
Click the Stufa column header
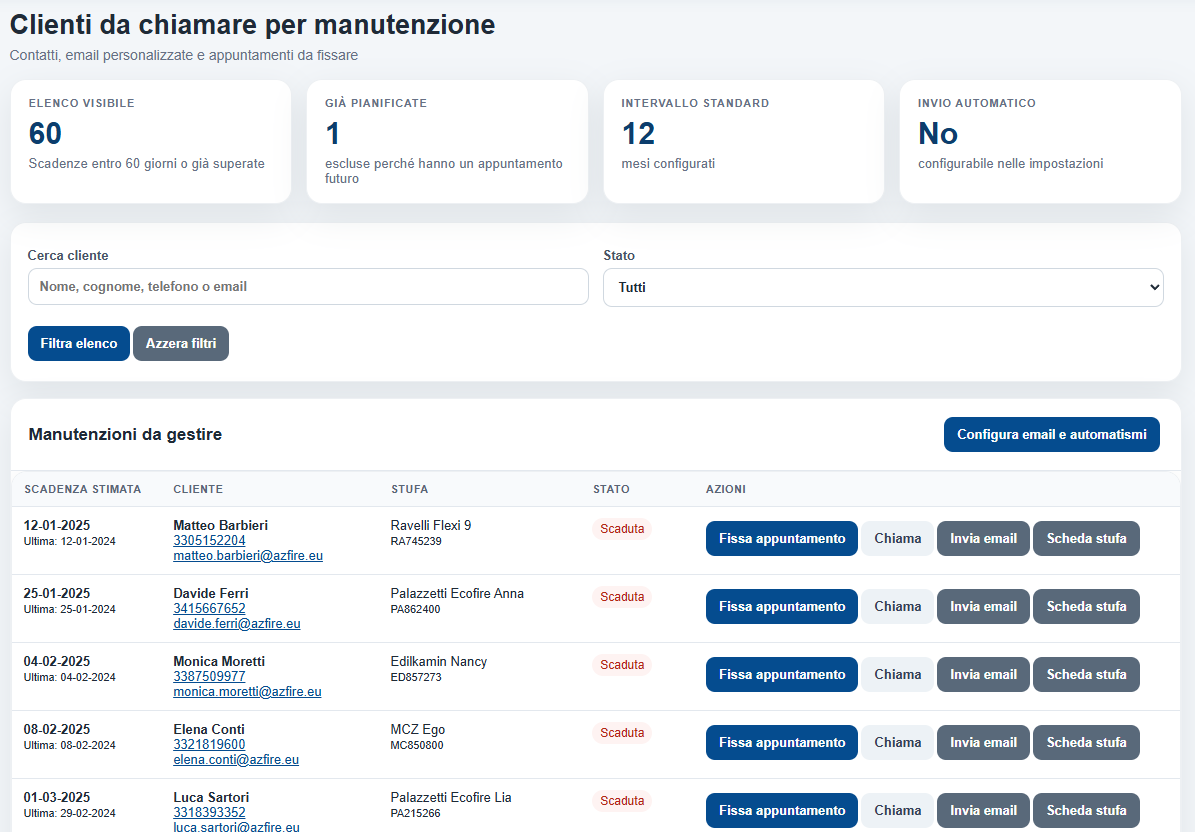(409, 489)
